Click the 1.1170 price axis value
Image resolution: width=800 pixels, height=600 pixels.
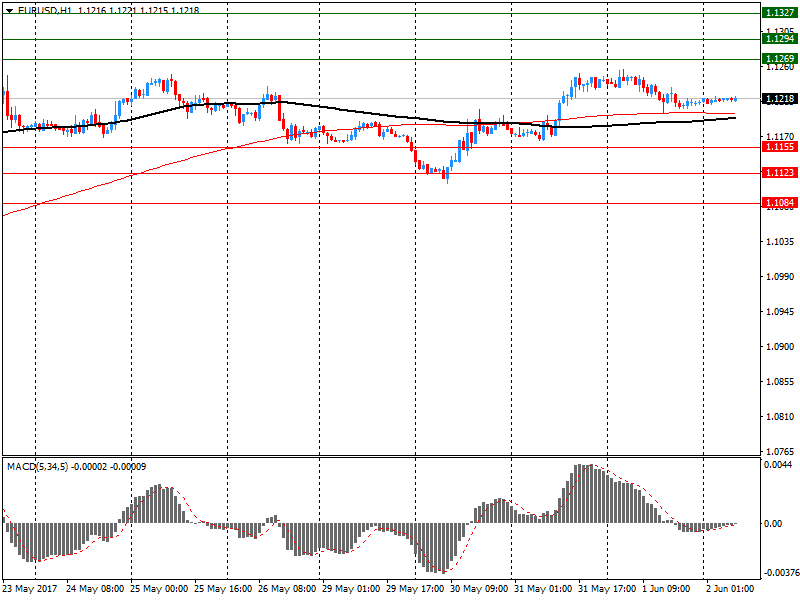click(780, 136)
